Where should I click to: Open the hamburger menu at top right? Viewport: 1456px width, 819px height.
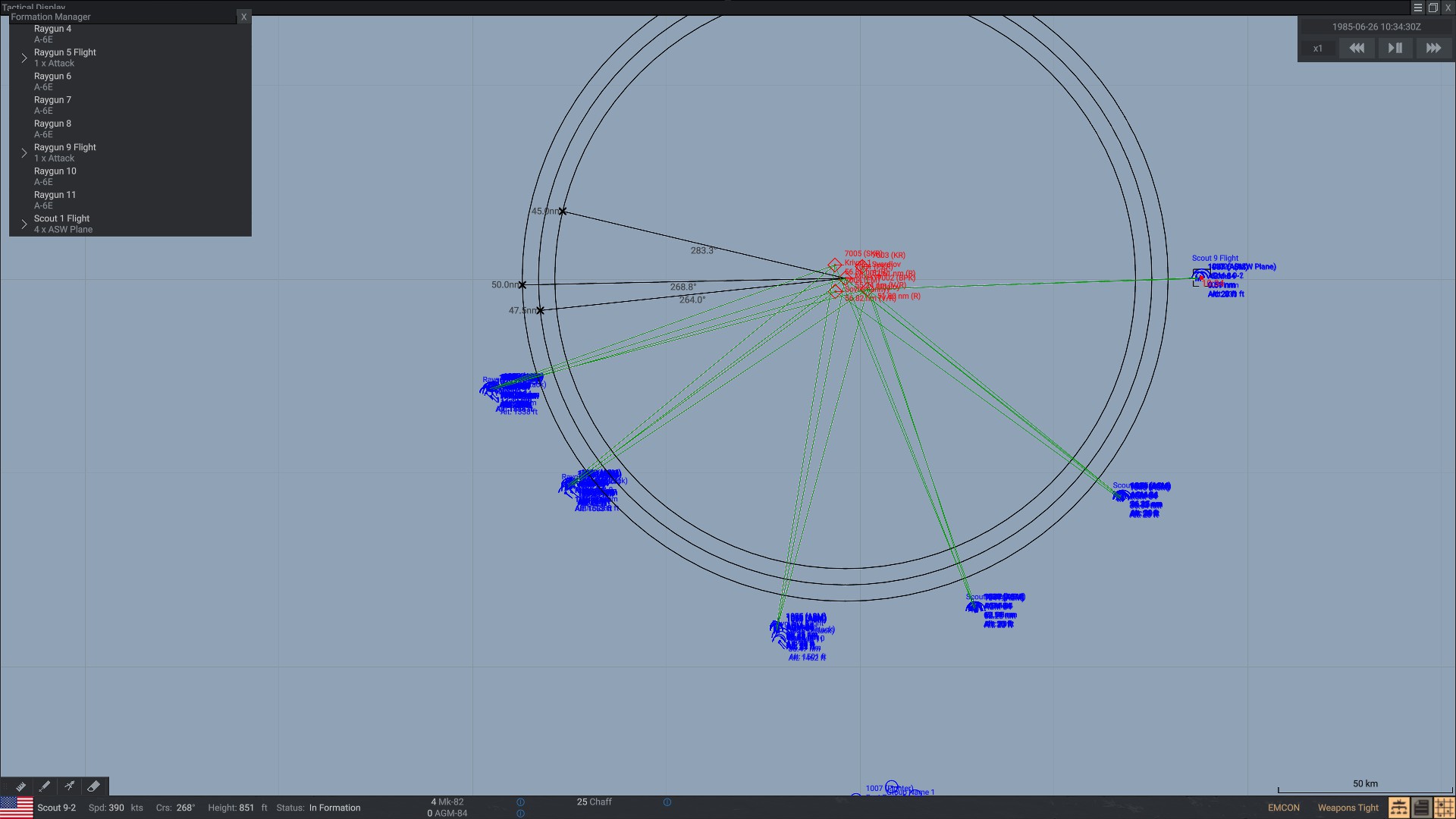pos(1417,8)
